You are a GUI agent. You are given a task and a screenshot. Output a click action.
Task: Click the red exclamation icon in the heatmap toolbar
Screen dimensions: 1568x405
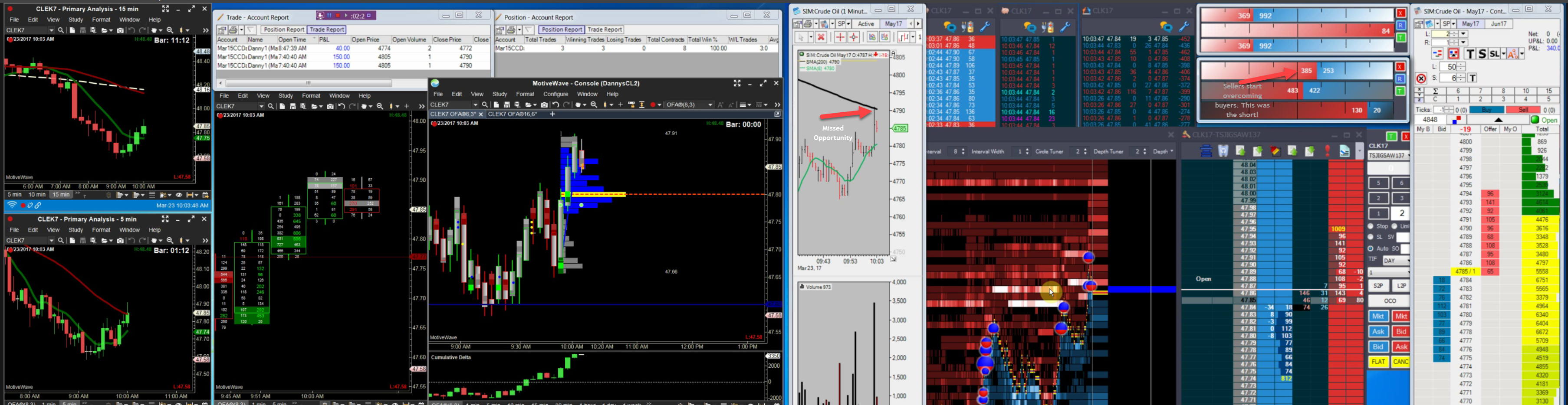[1328, 151]
